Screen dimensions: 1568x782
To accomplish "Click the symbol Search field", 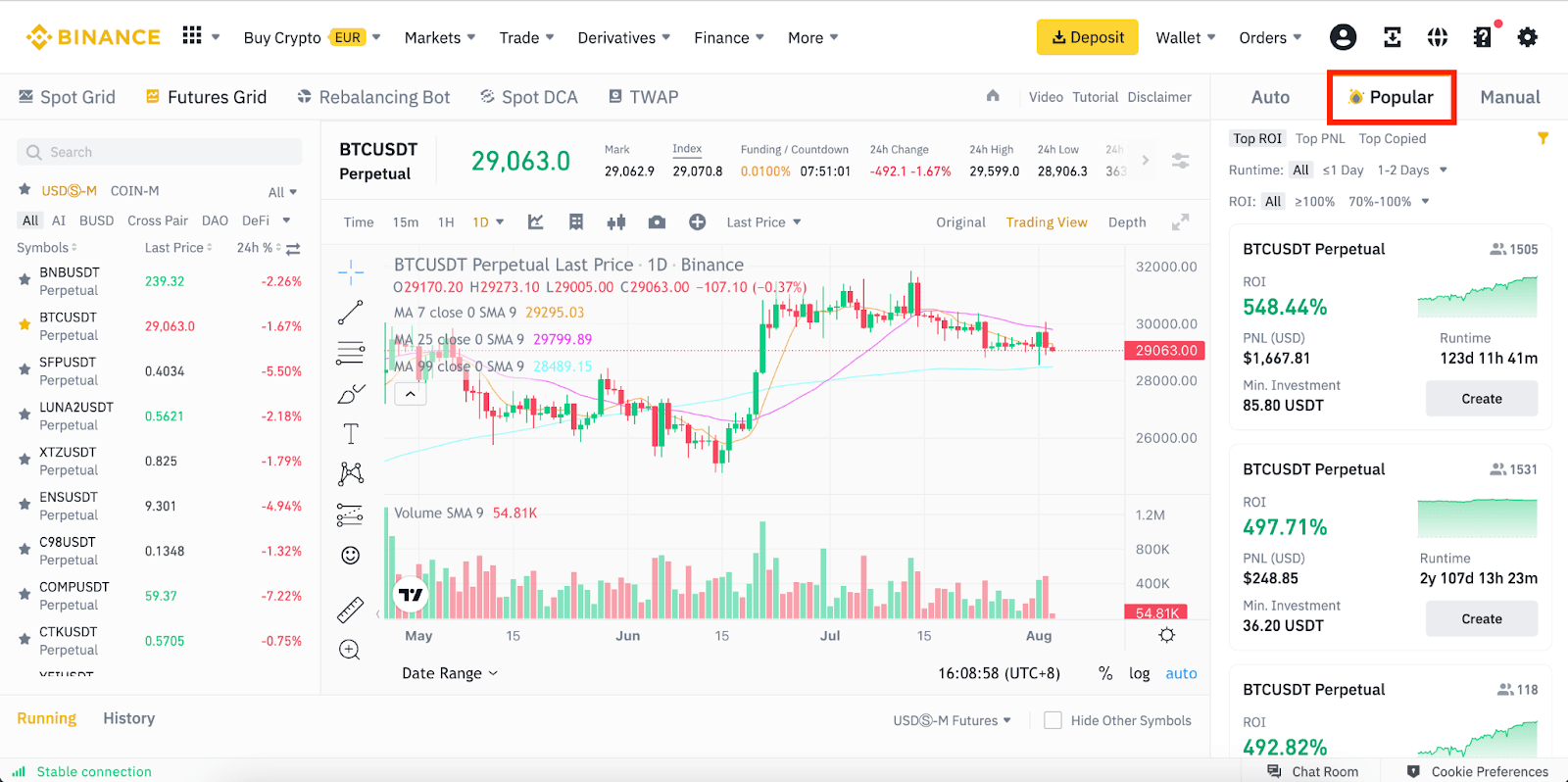I will 159,152.
